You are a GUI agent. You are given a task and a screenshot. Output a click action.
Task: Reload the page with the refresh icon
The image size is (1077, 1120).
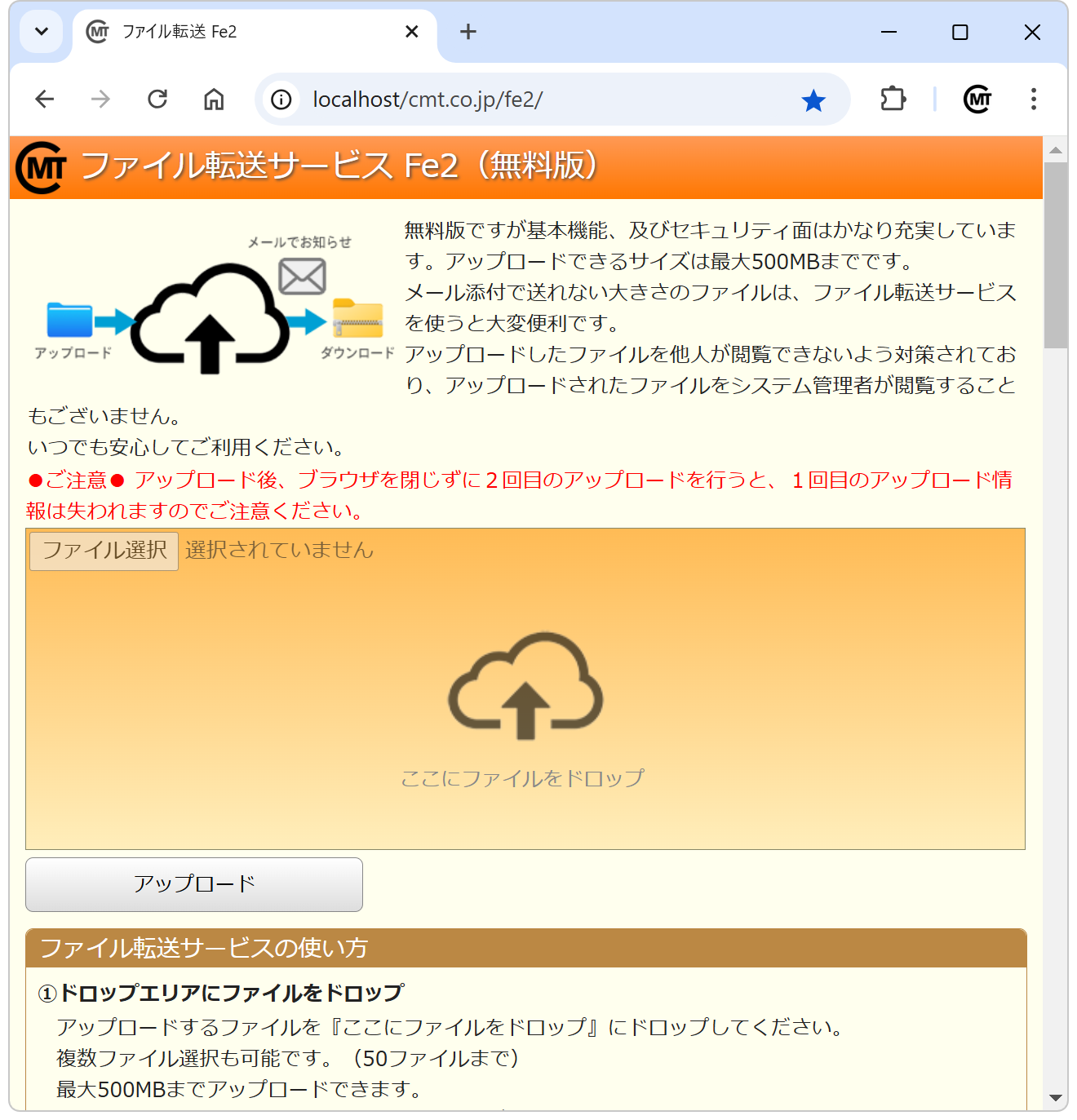point(157,100)
